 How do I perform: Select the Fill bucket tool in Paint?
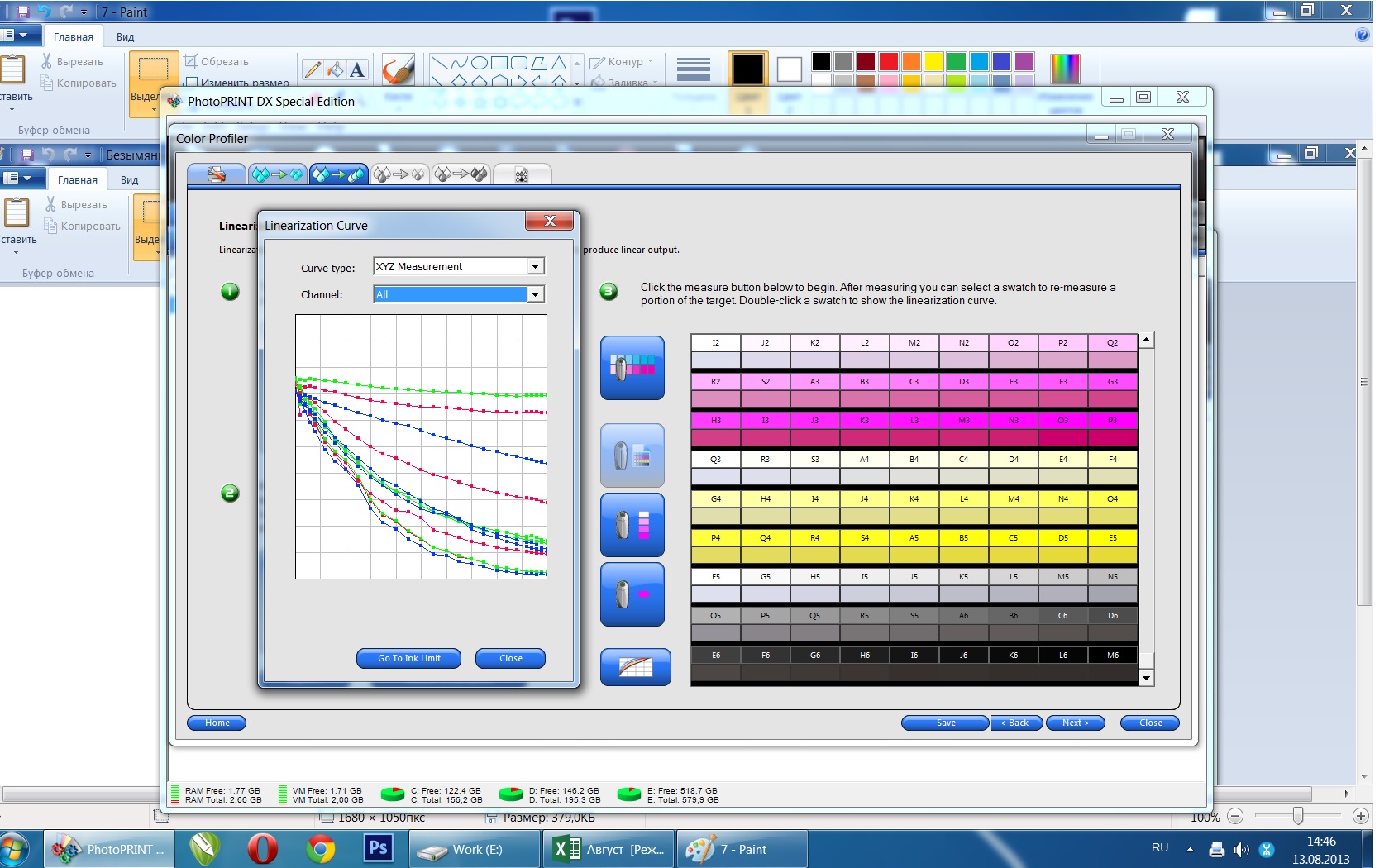pos(335,69)
